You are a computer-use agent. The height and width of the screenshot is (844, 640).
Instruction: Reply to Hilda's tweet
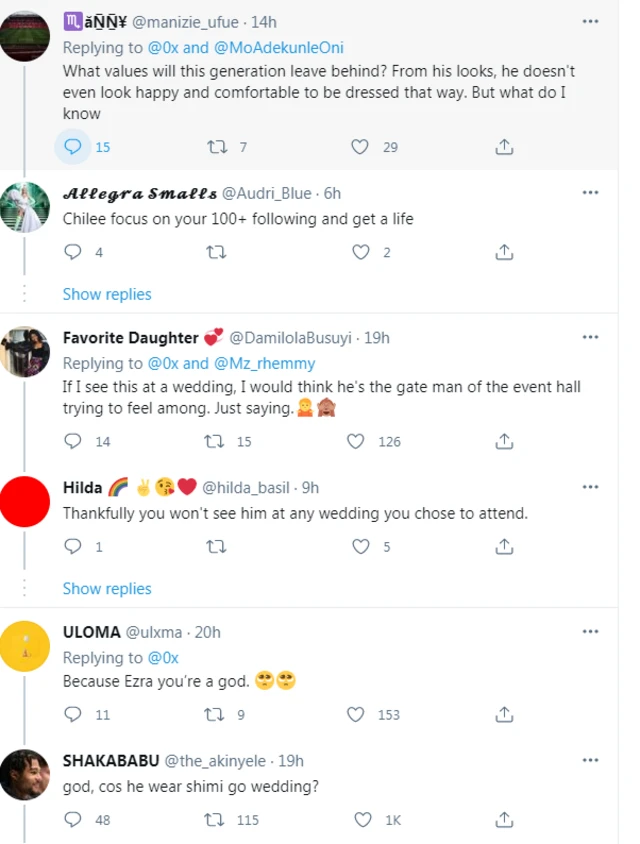point(72,546)
